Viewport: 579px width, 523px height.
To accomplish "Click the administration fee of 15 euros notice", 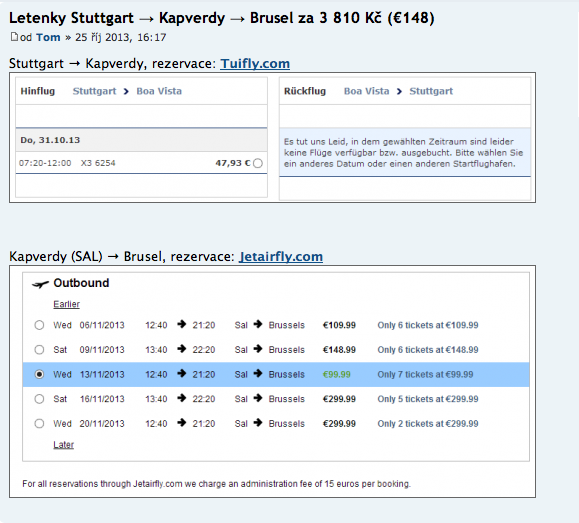I will pos(216,483).
